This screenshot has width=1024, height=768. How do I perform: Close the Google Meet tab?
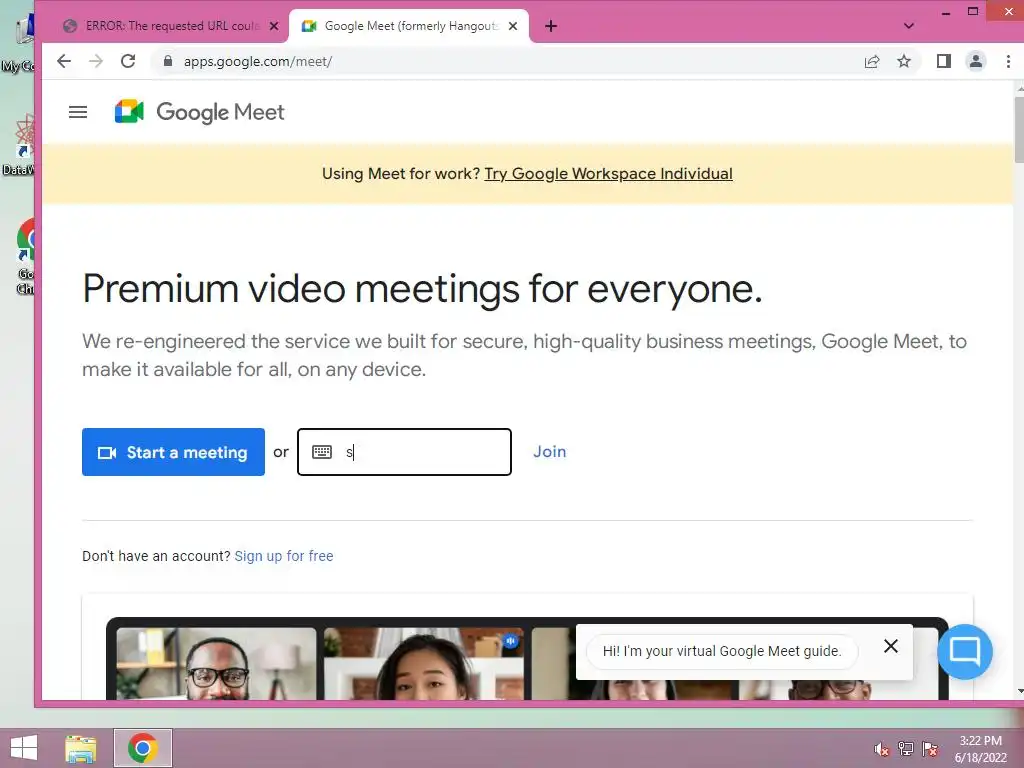click(513, 26)
